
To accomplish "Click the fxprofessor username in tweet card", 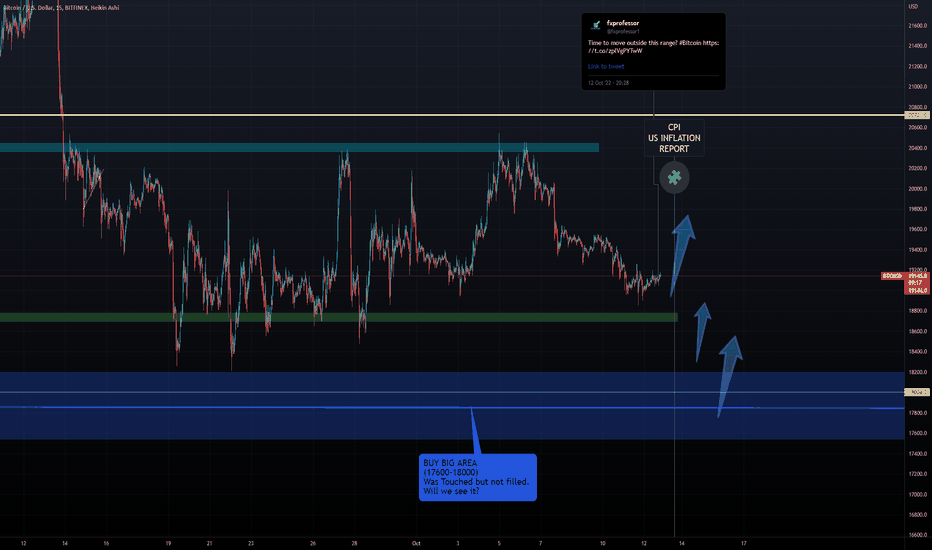I will tap(623, 23).
